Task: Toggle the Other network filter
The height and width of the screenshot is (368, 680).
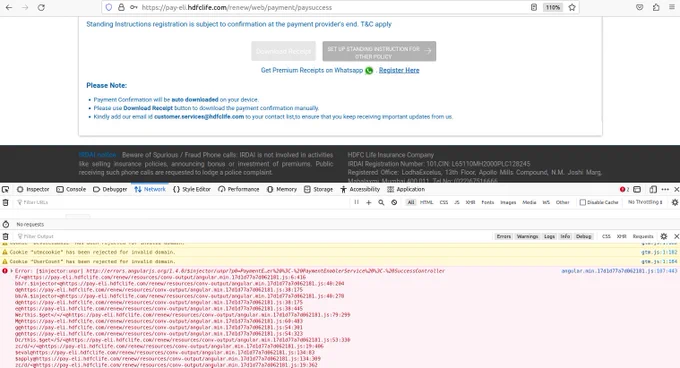Action: coord(562,202)
